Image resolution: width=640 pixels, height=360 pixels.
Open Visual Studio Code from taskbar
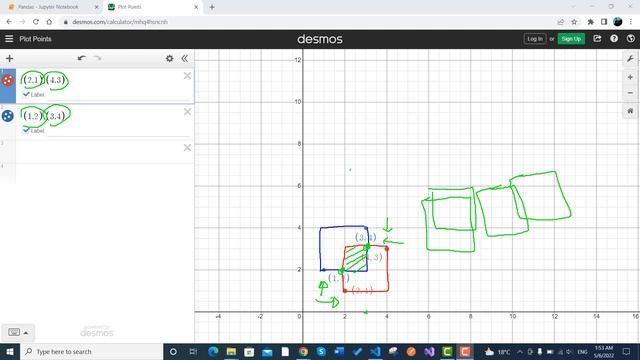[375, 351]
